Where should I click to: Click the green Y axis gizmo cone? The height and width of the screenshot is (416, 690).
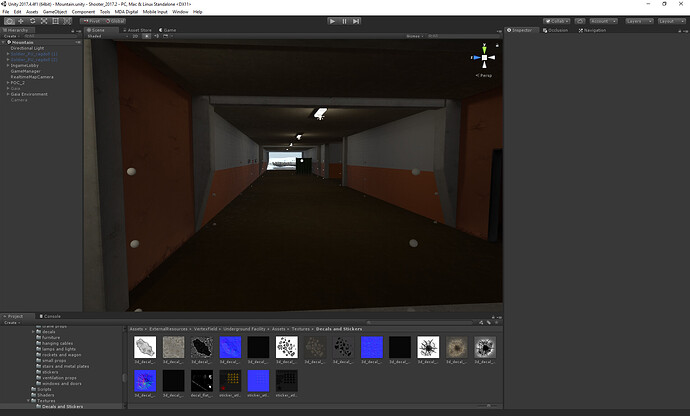484,48
